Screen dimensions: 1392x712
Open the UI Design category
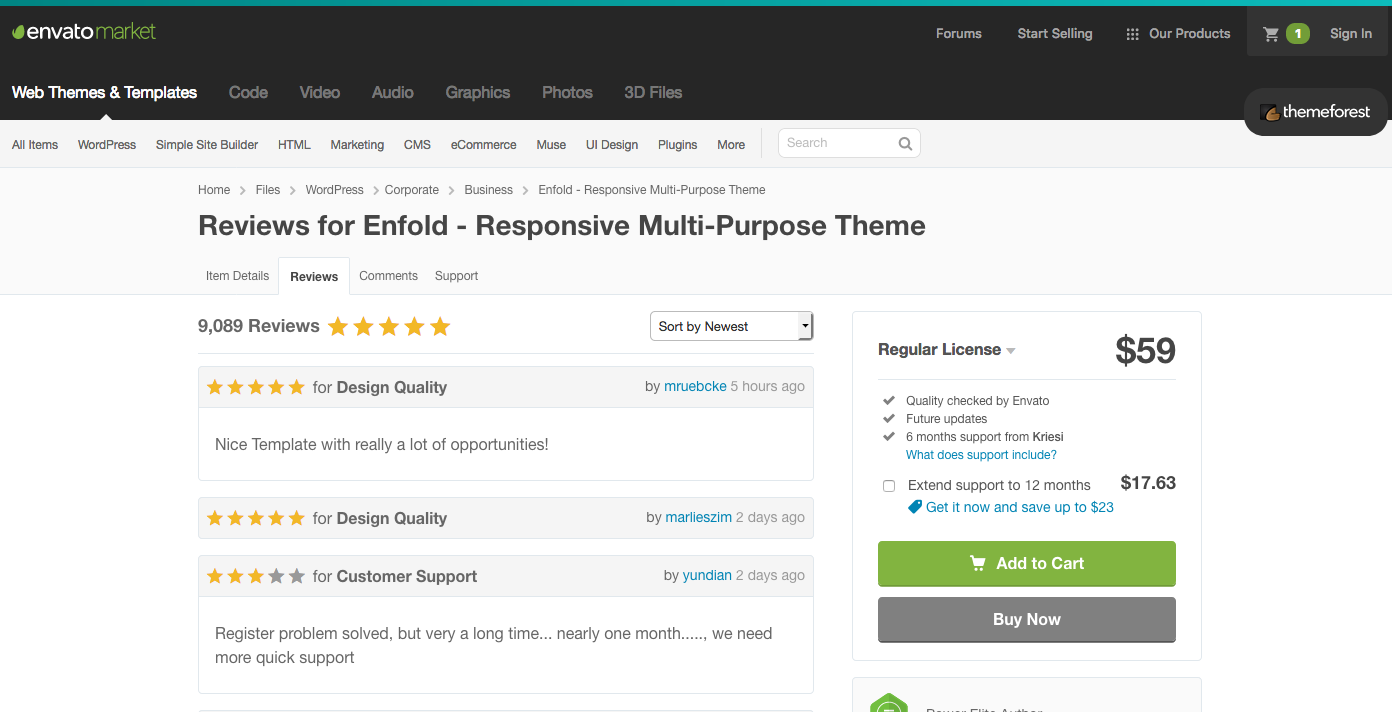(612, 145)
